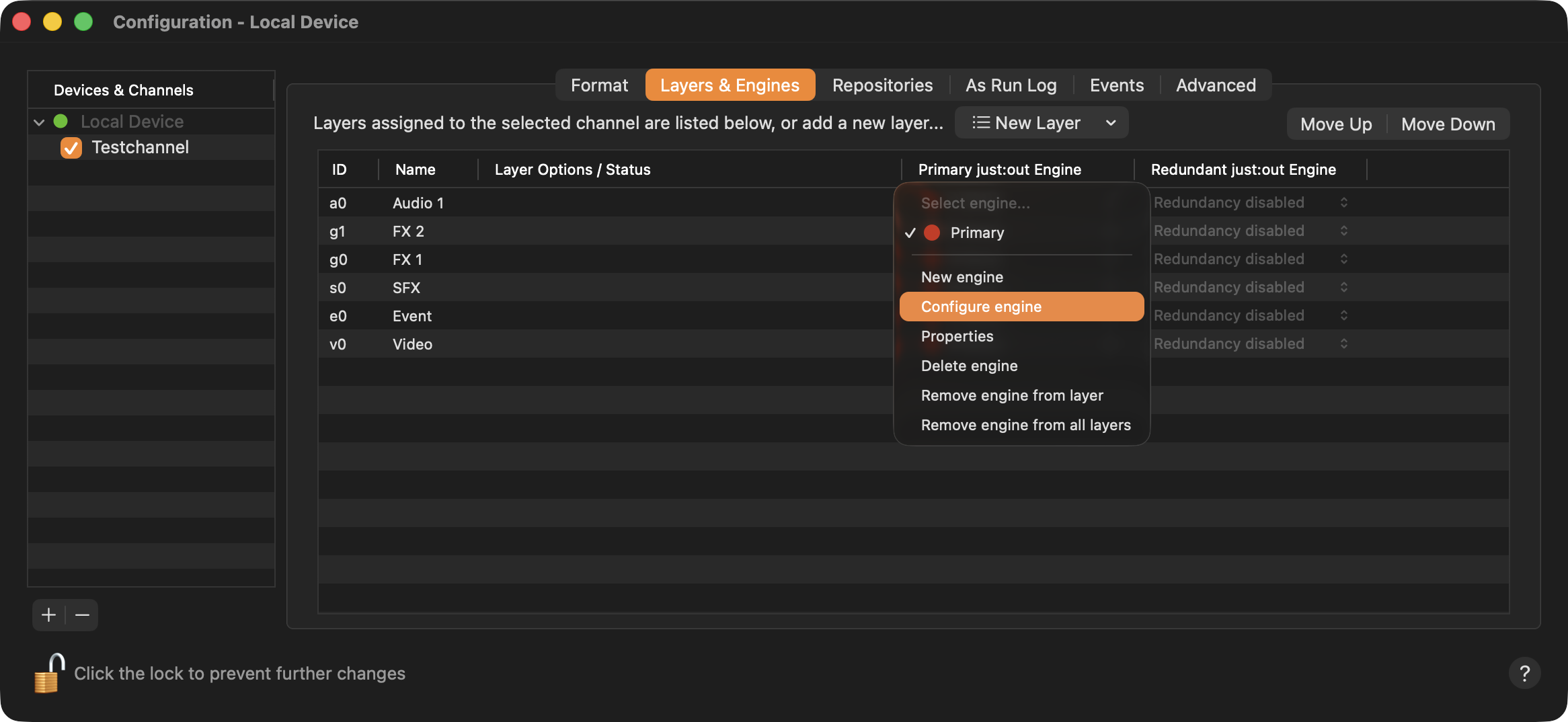Click the unlocked padlock icon
Screen dimensions: 1568x722
(49, 673)
